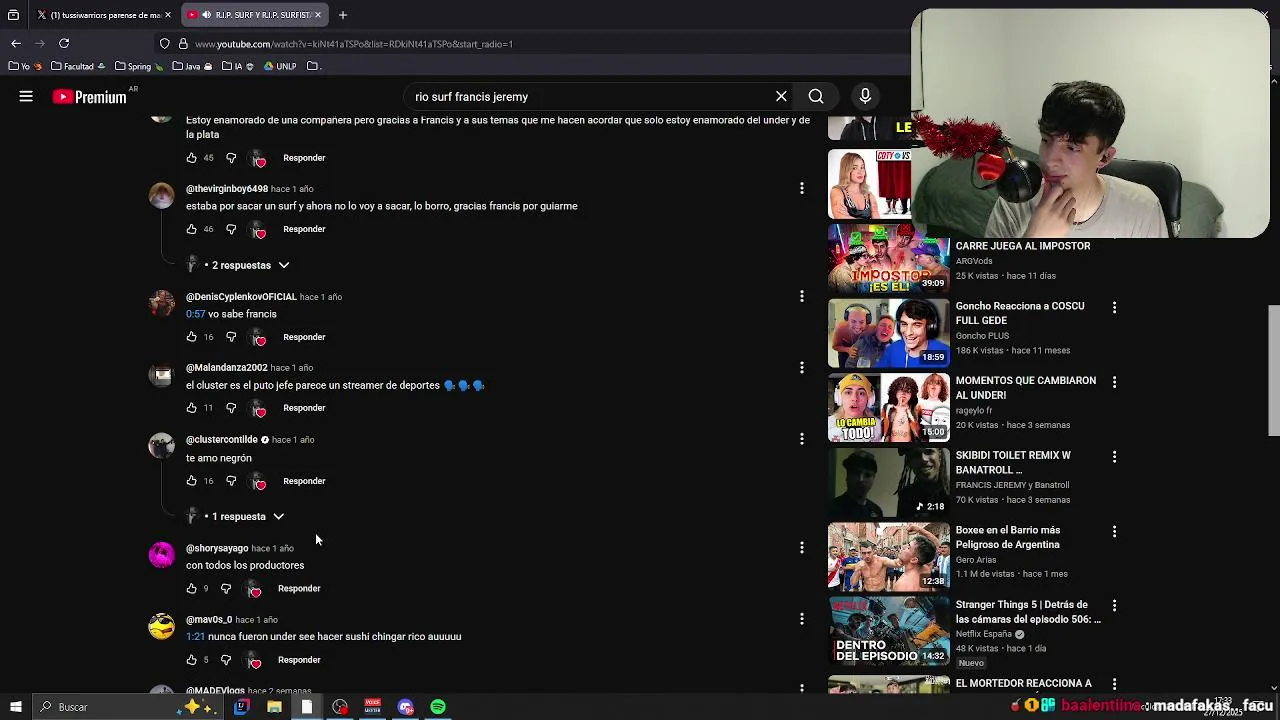Open options menu for @DenisCyplenkovOFICIAL comment
Screen dimensions: 1280x720
click(x=801, y=296)
